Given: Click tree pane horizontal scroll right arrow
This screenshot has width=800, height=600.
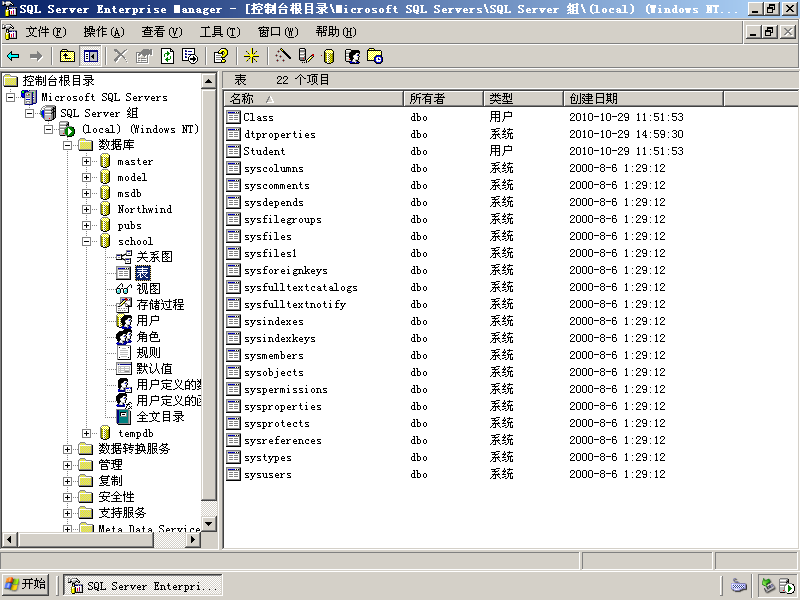Looking at the screenshot, I should (x=193, y=539).
